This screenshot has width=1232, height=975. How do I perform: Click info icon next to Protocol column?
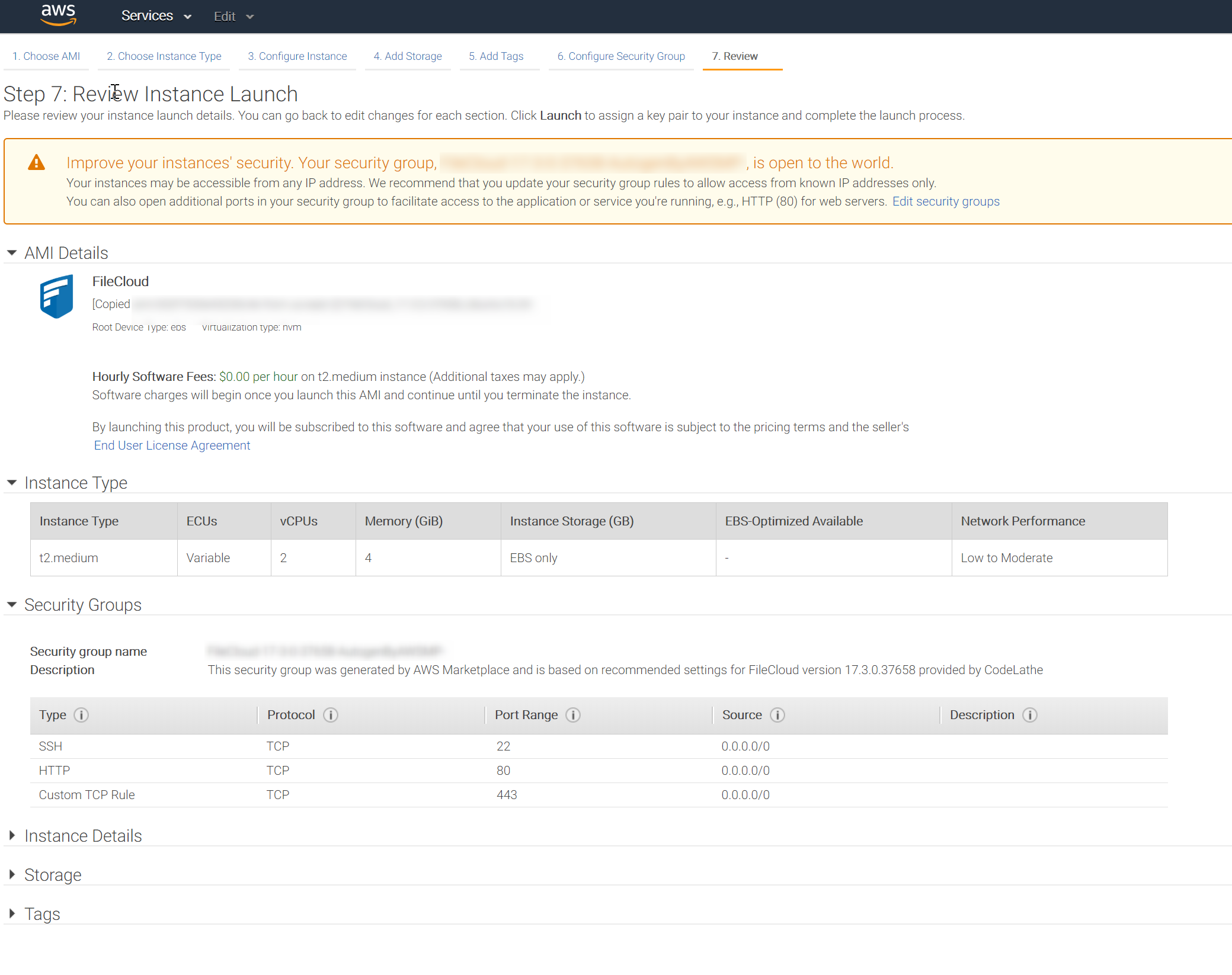[x=331, y=715]
